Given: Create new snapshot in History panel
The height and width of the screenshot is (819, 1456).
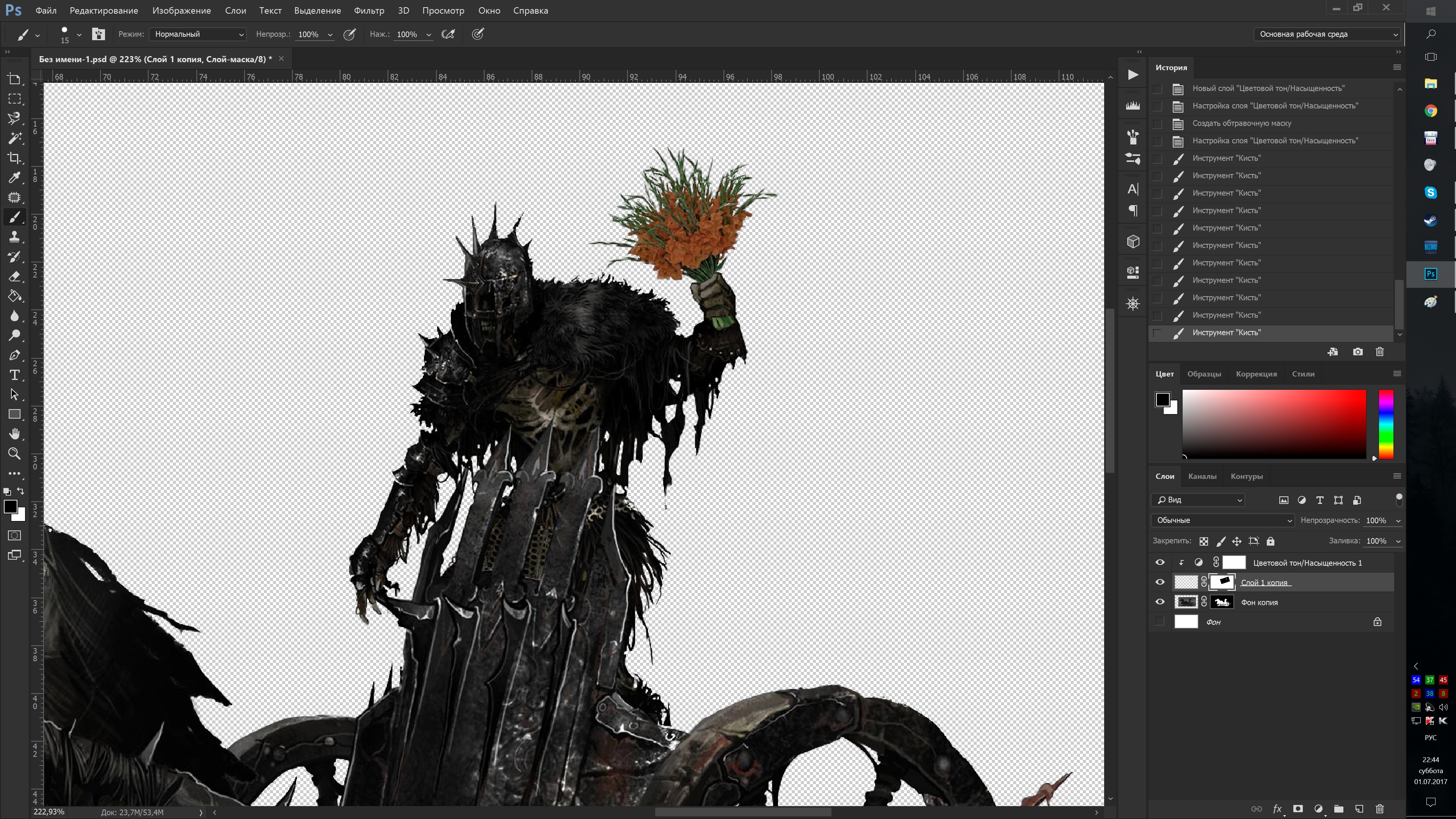Looking at the screenshot, I should point(1358,351).
